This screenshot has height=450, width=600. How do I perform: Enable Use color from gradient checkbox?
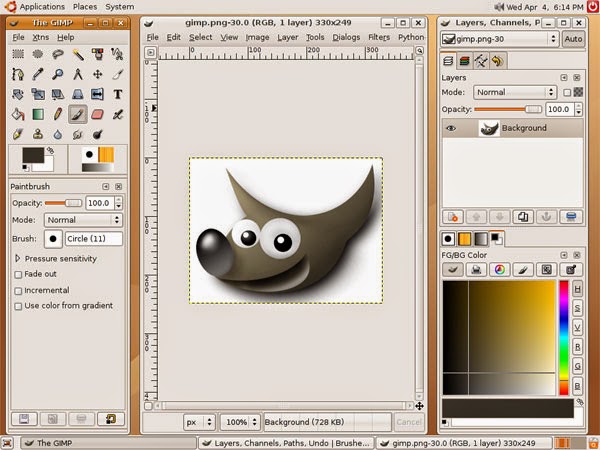point(18,306)
